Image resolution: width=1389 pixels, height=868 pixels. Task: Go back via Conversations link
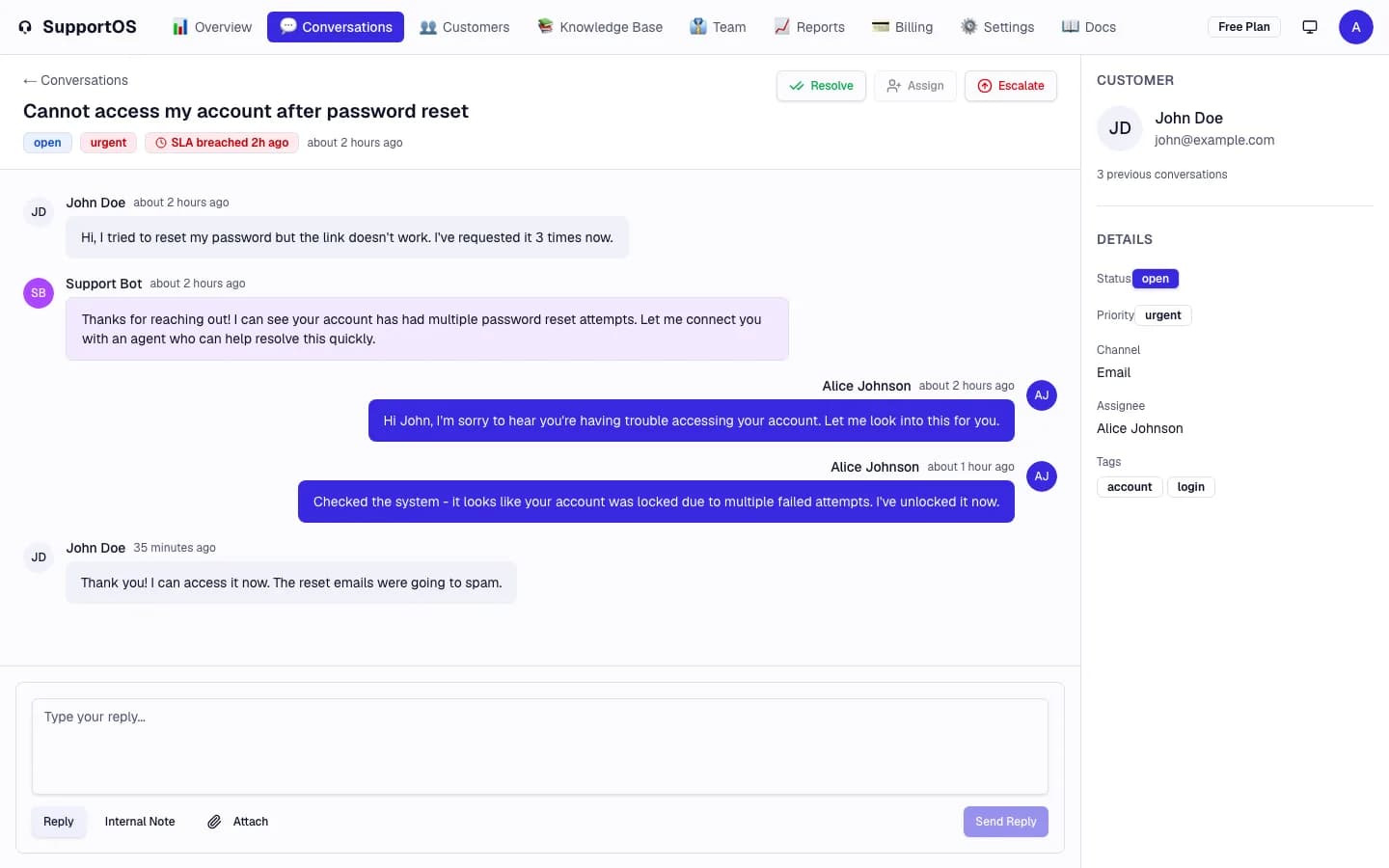point(75,80)
